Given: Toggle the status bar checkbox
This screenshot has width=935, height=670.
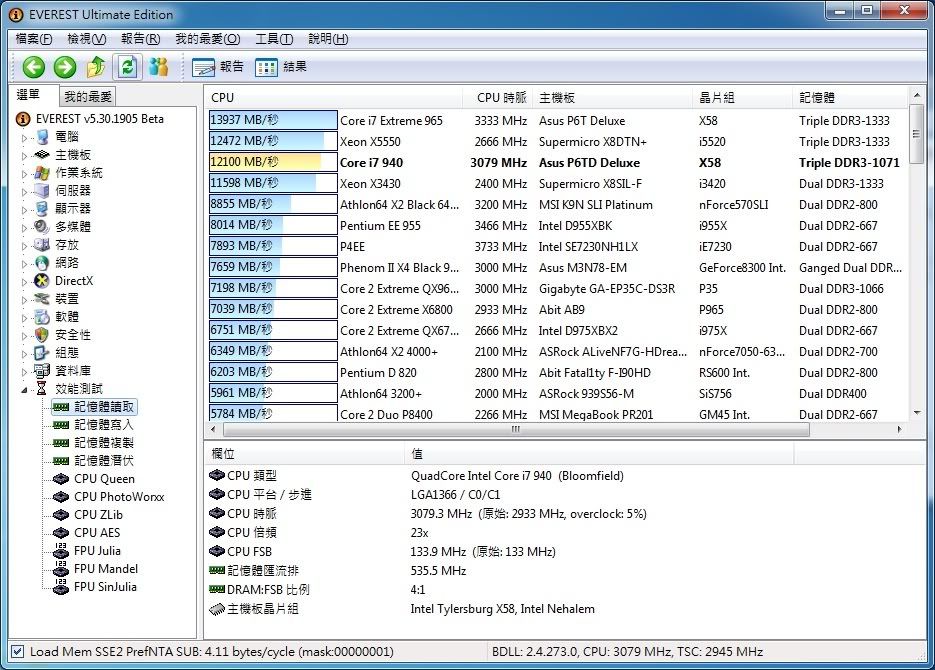Looking at the screenshot, I should (x=18, y=652).
